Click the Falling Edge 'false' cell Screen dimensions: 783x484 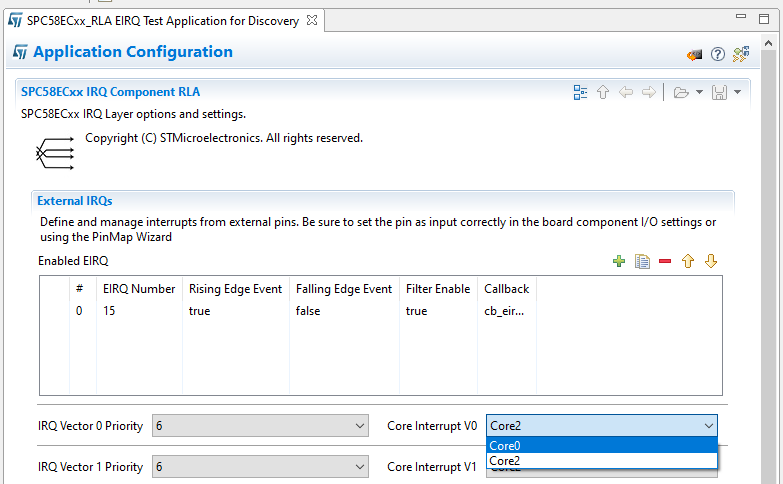pos(344,311)
